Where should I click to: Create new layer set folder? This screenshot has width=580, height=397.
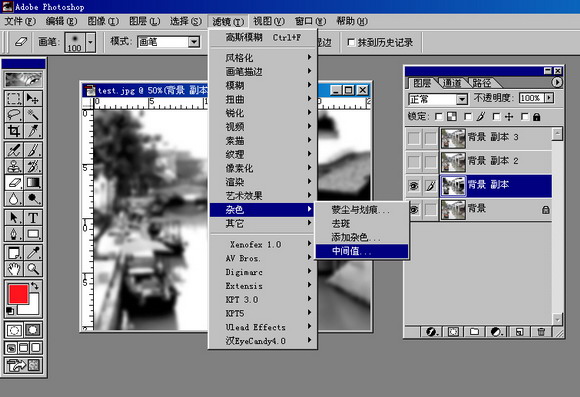474,332
